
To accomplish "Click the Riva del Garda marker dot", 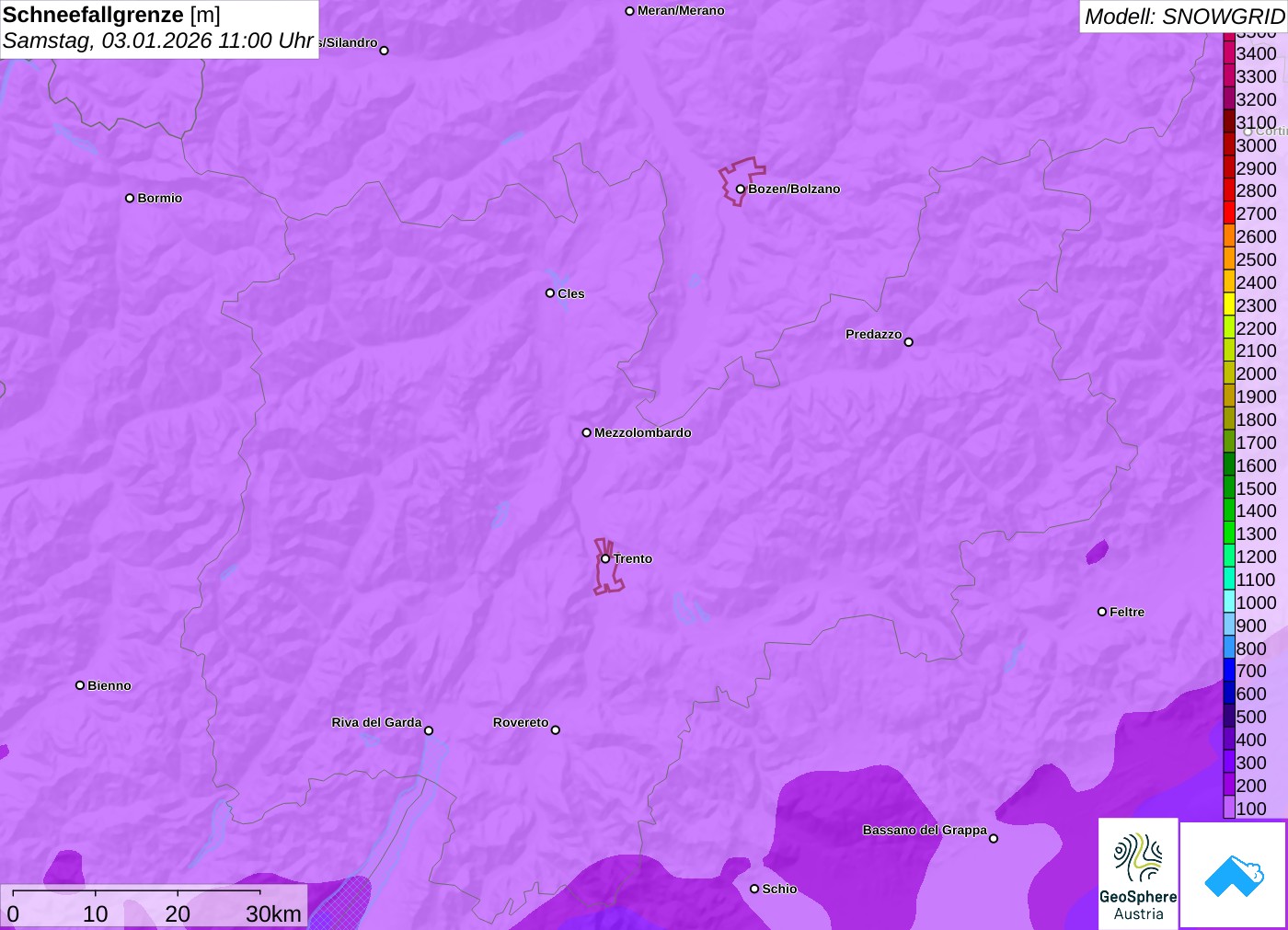I will point(429,730).
